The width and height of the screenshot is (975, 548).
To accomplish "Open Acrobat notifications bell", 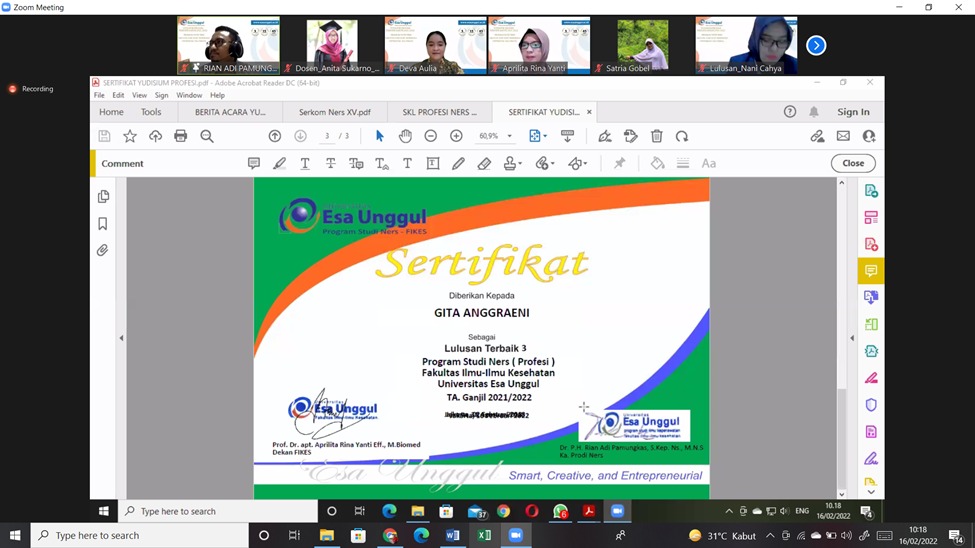I will [x=814, y=112].
